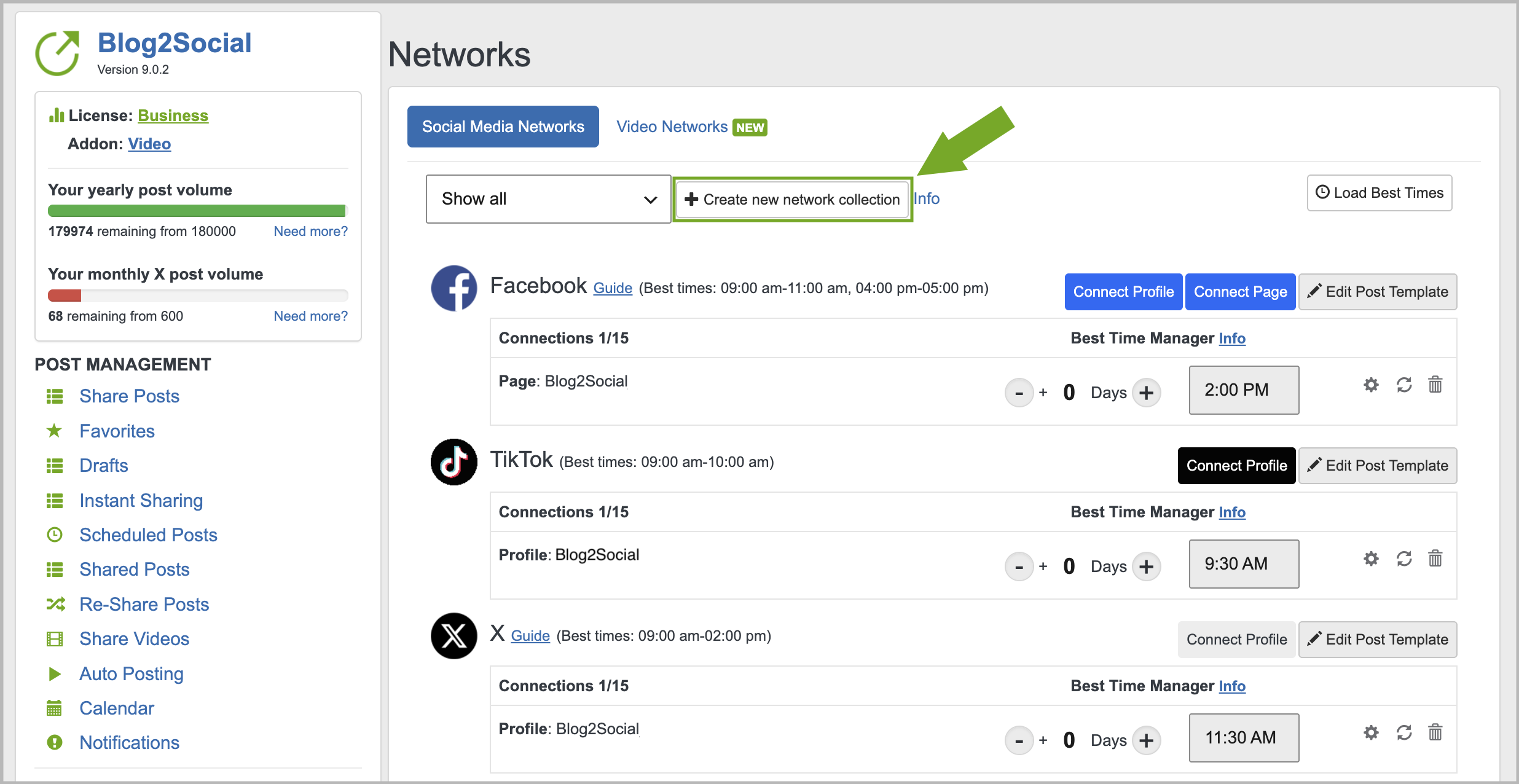Click Facebook Connect Page button
Viewport: 1519px width, 784px height.
tap(1240, 292)
